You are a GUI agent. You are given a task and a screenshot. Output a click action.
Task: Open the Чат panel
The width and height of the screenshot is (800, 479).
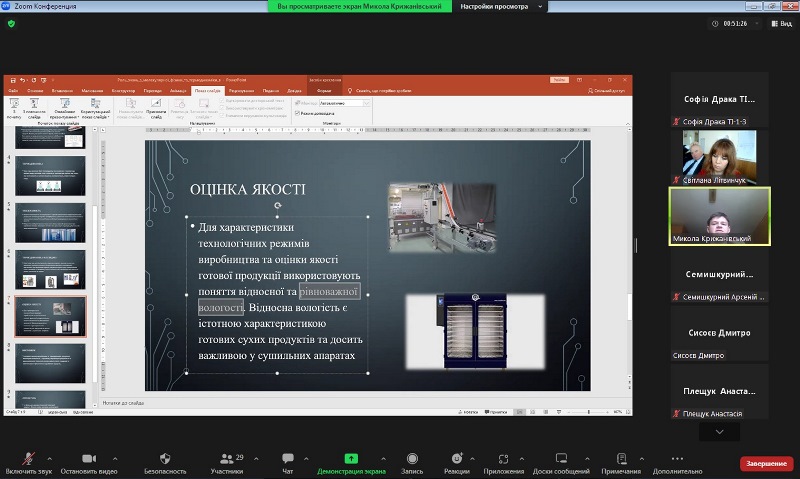coord(288,457)
